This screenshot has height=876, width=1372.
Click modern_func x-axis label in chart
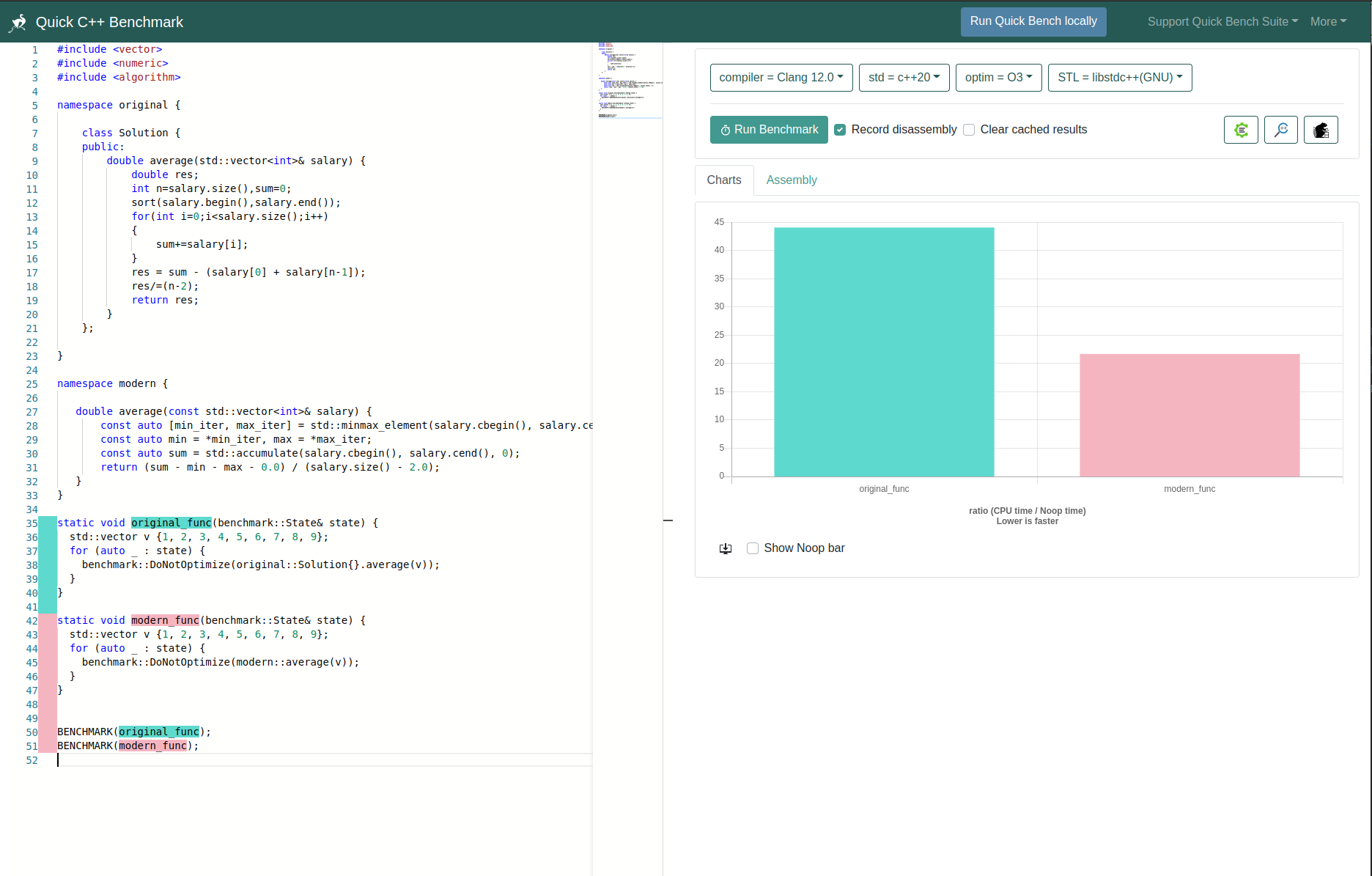click(x=1190, y=489)
